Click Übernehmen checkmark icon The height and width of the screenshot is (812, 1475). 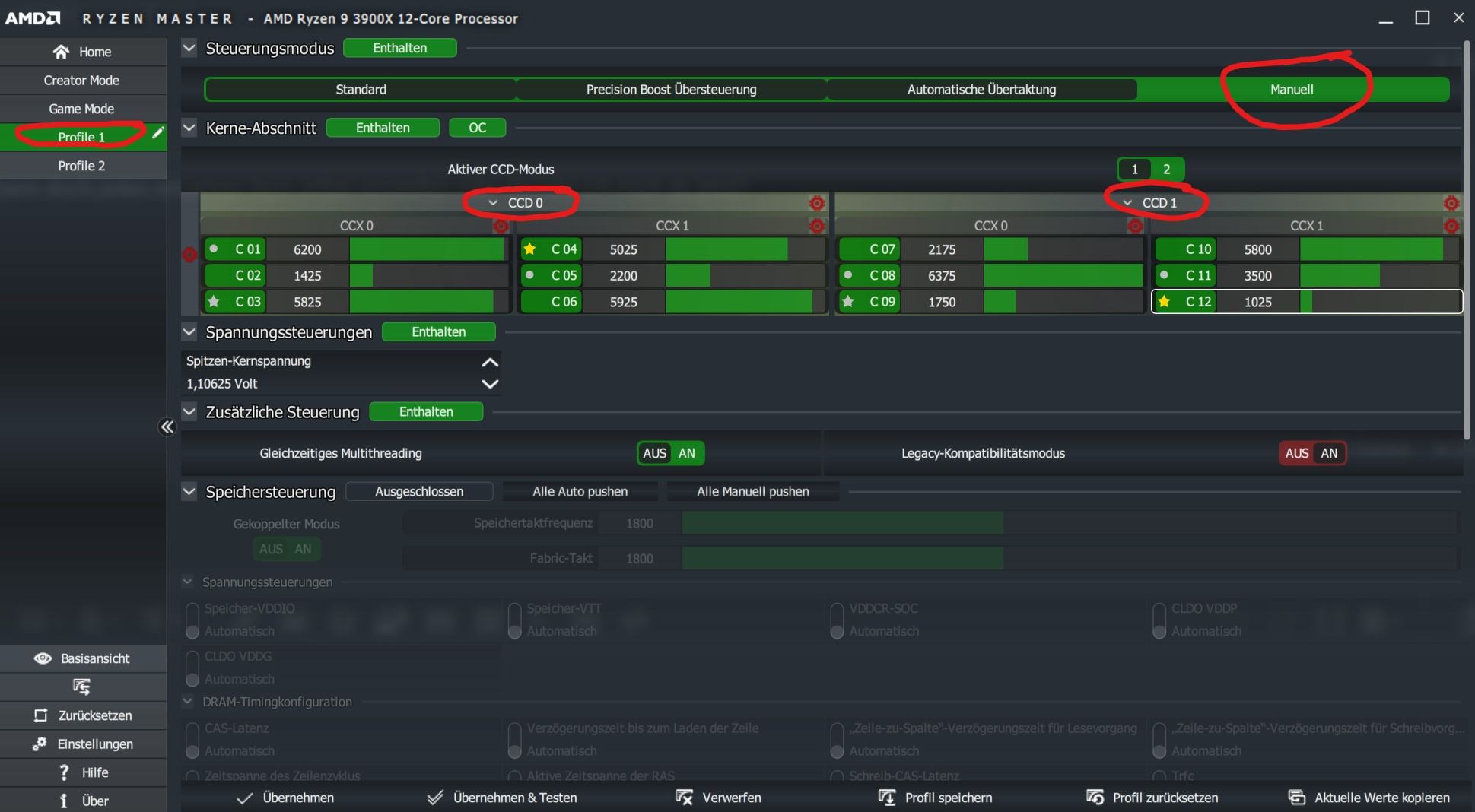[244, 798]
